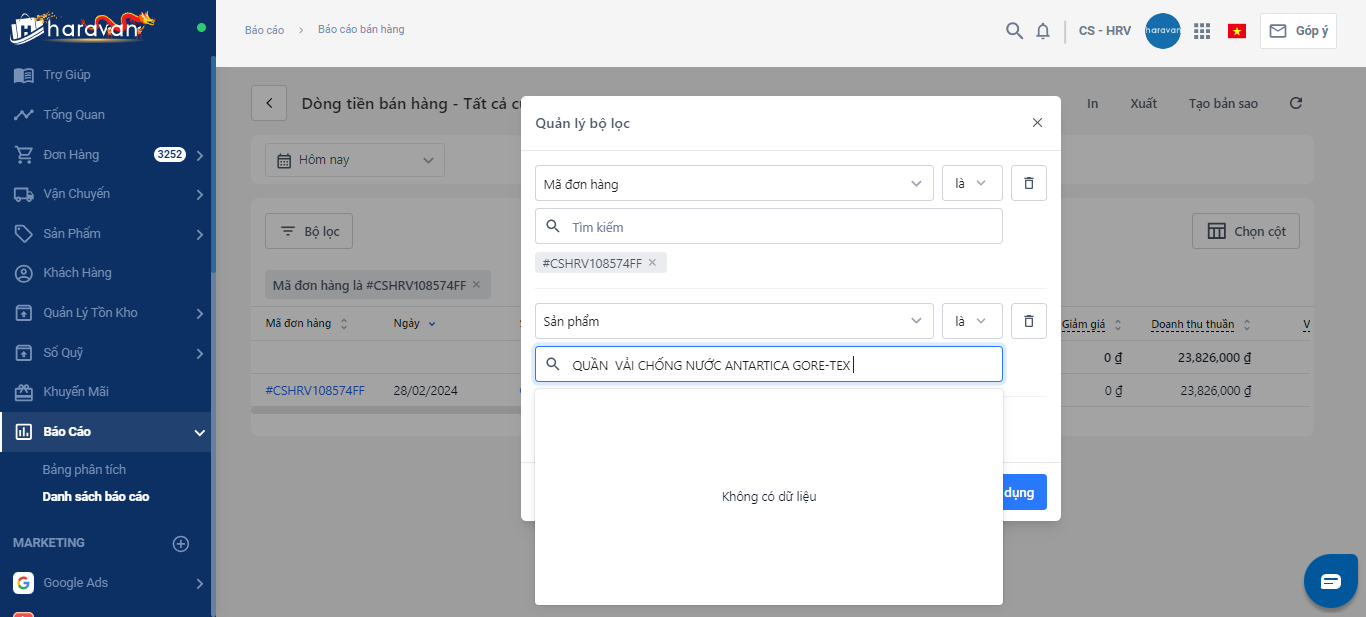
Task: Click the refresh report icon
Action: point(1296,103)
